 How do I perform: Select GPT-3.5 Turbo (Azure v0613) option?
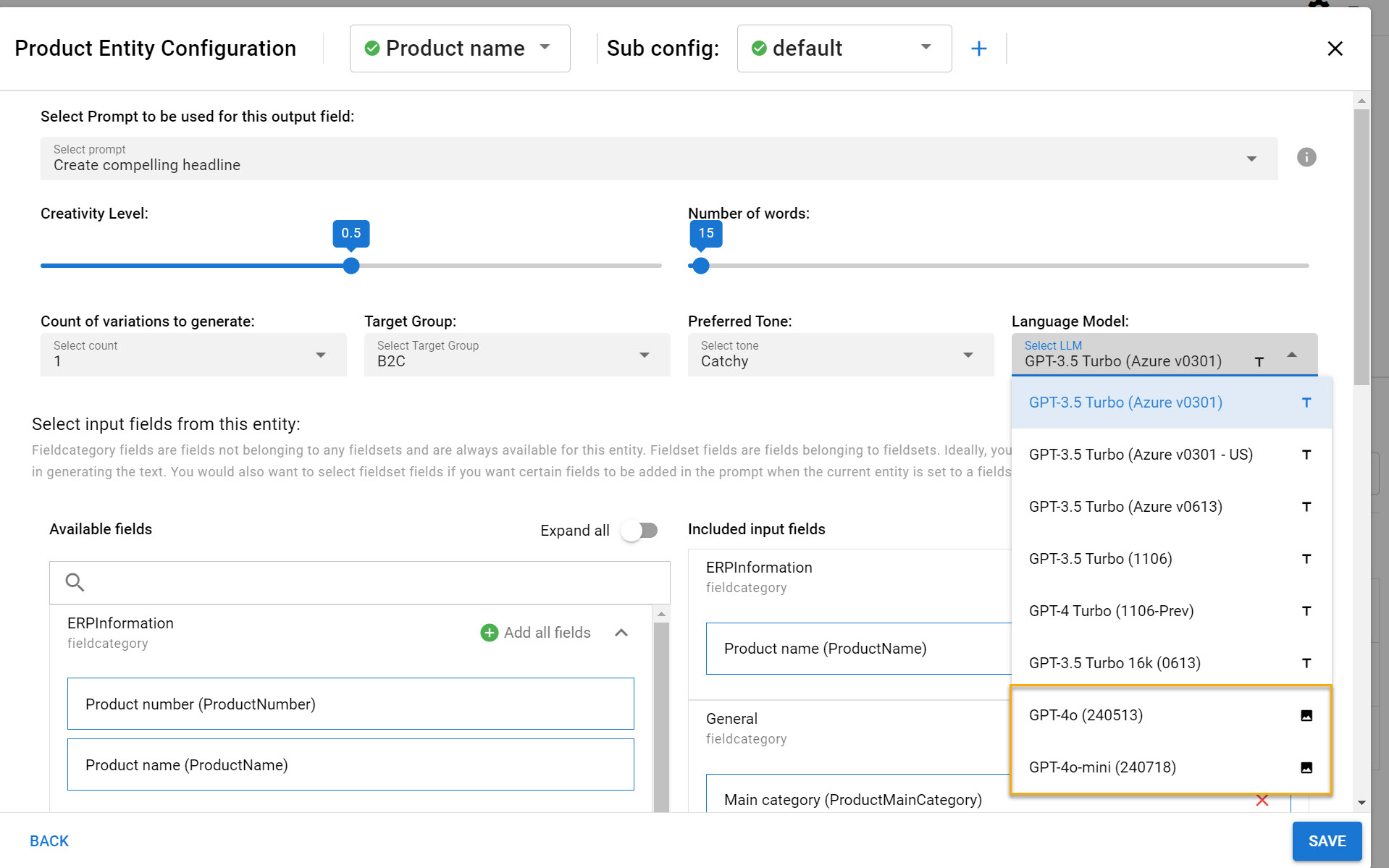1171,507
